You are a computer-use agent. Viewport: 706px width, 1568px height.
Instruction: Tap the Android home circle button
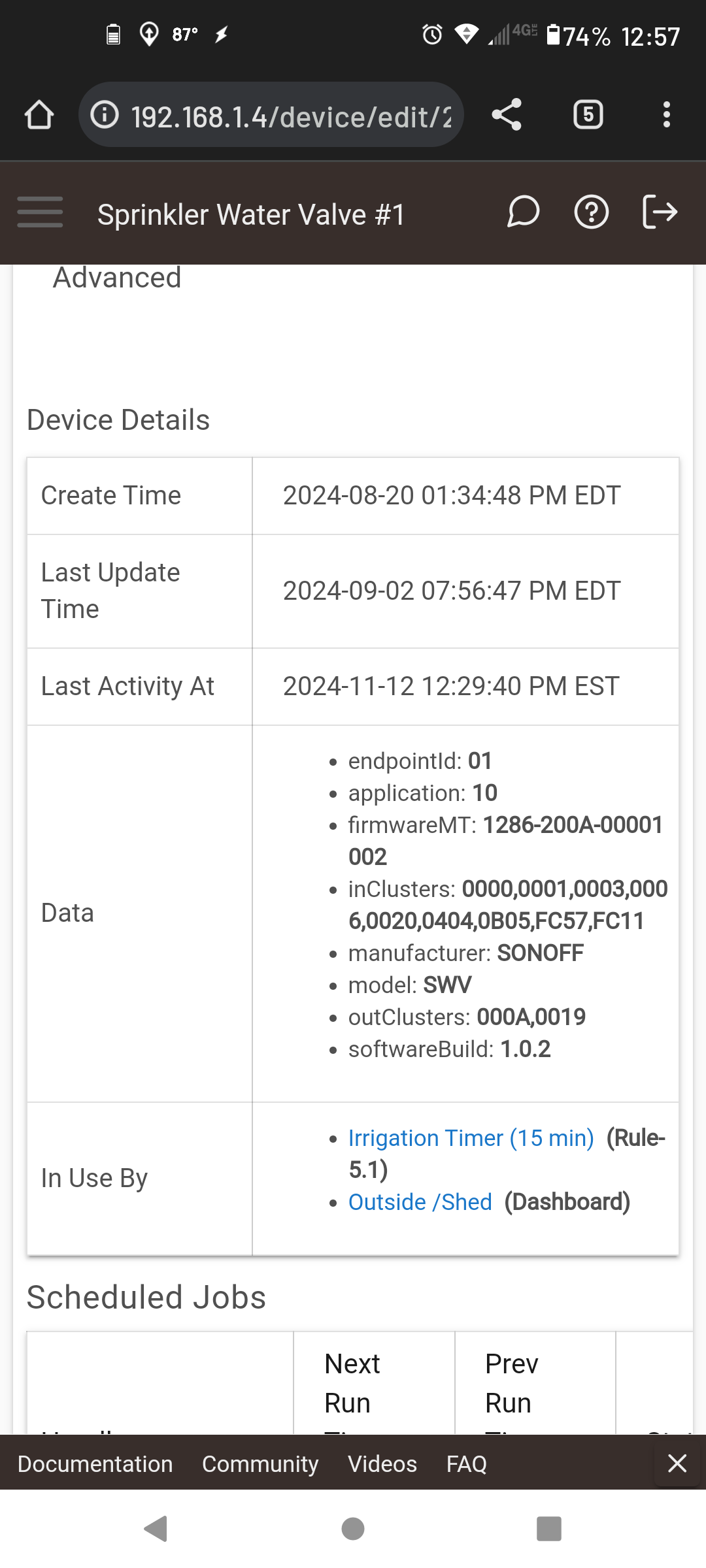(353, 1529)
